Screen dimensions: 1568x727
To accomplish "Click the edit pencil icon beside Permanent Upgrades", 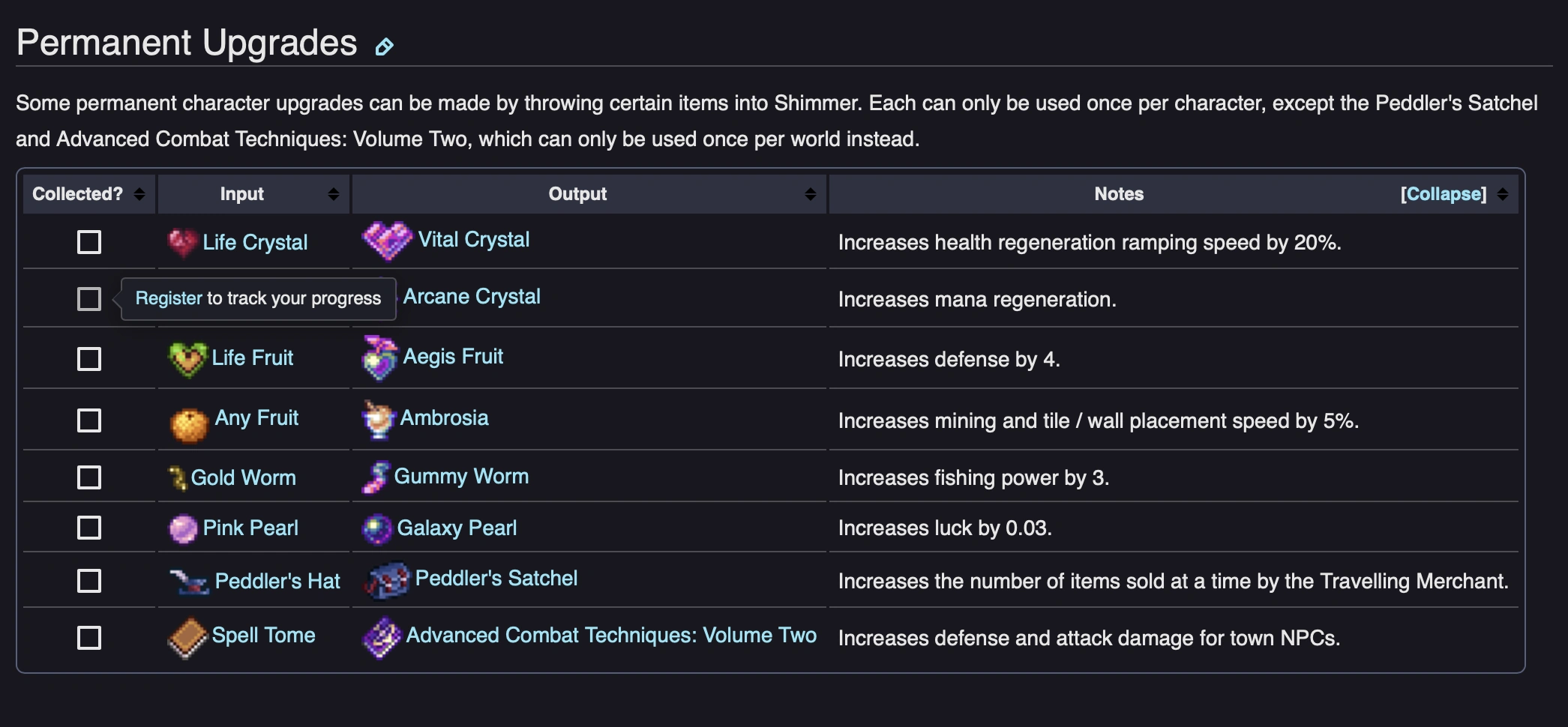I will [x=384, y=47].
